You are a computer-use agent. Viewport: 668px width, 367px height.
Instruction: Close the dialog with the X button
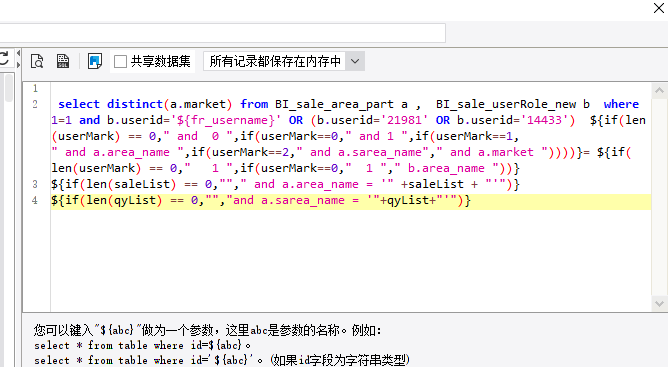point(659,8)
